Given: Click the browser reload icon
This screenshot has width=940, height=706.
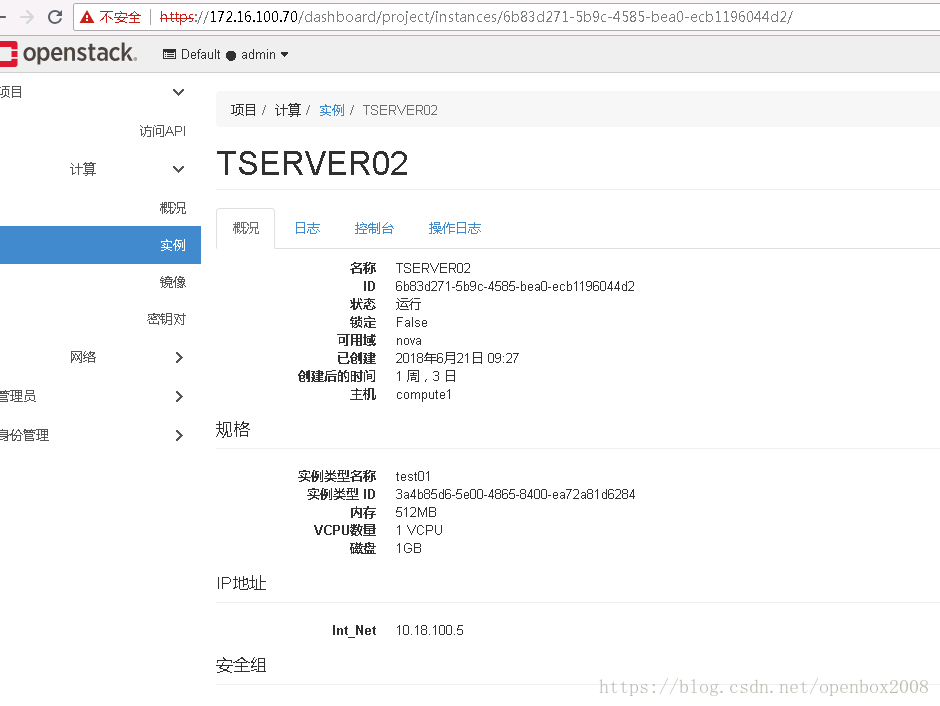Looking at the screenshot, I should pyautogui.click(x=55, y=17).
